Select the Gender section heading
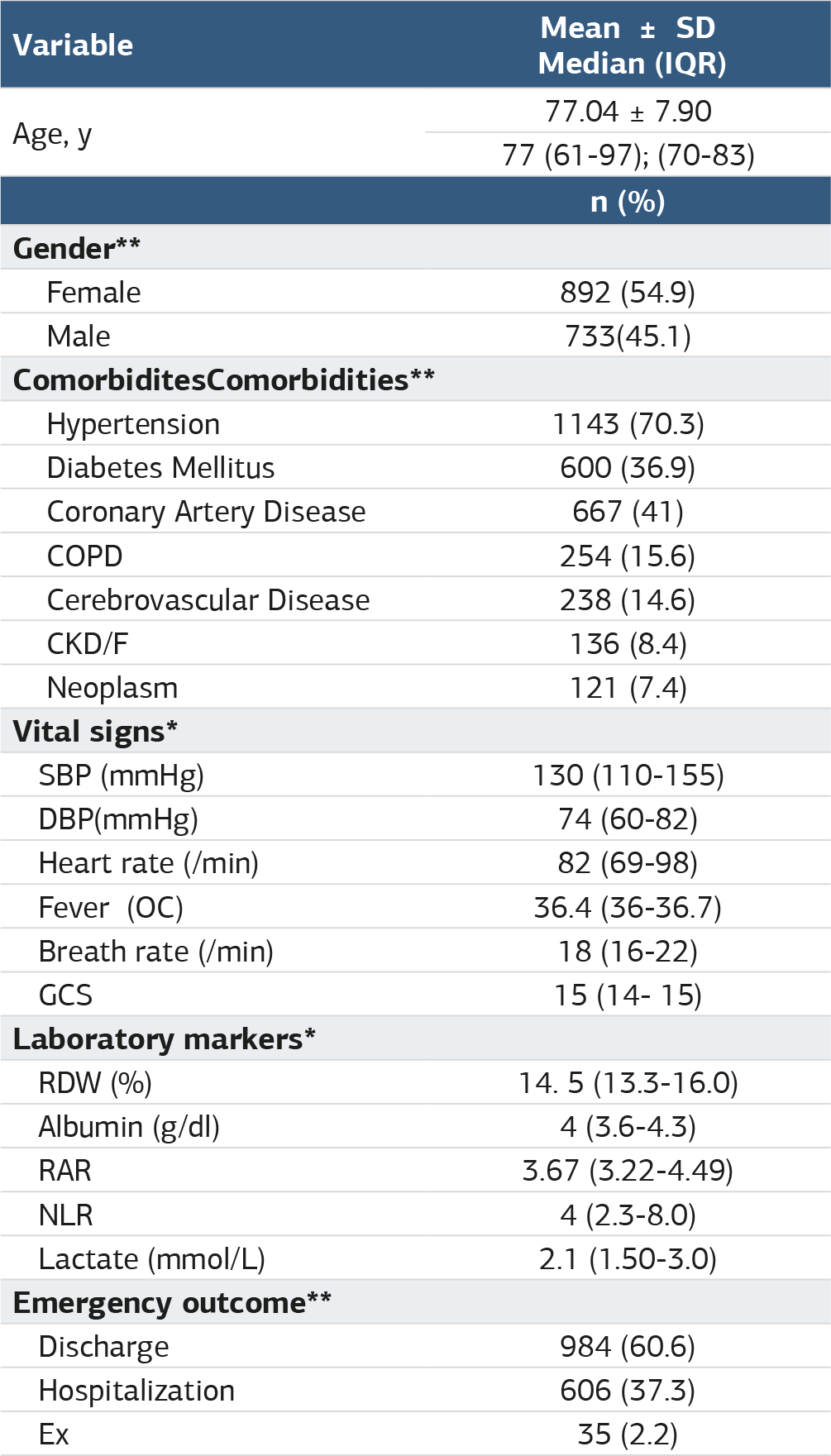The image size is (831, 1456). [77, 248]
